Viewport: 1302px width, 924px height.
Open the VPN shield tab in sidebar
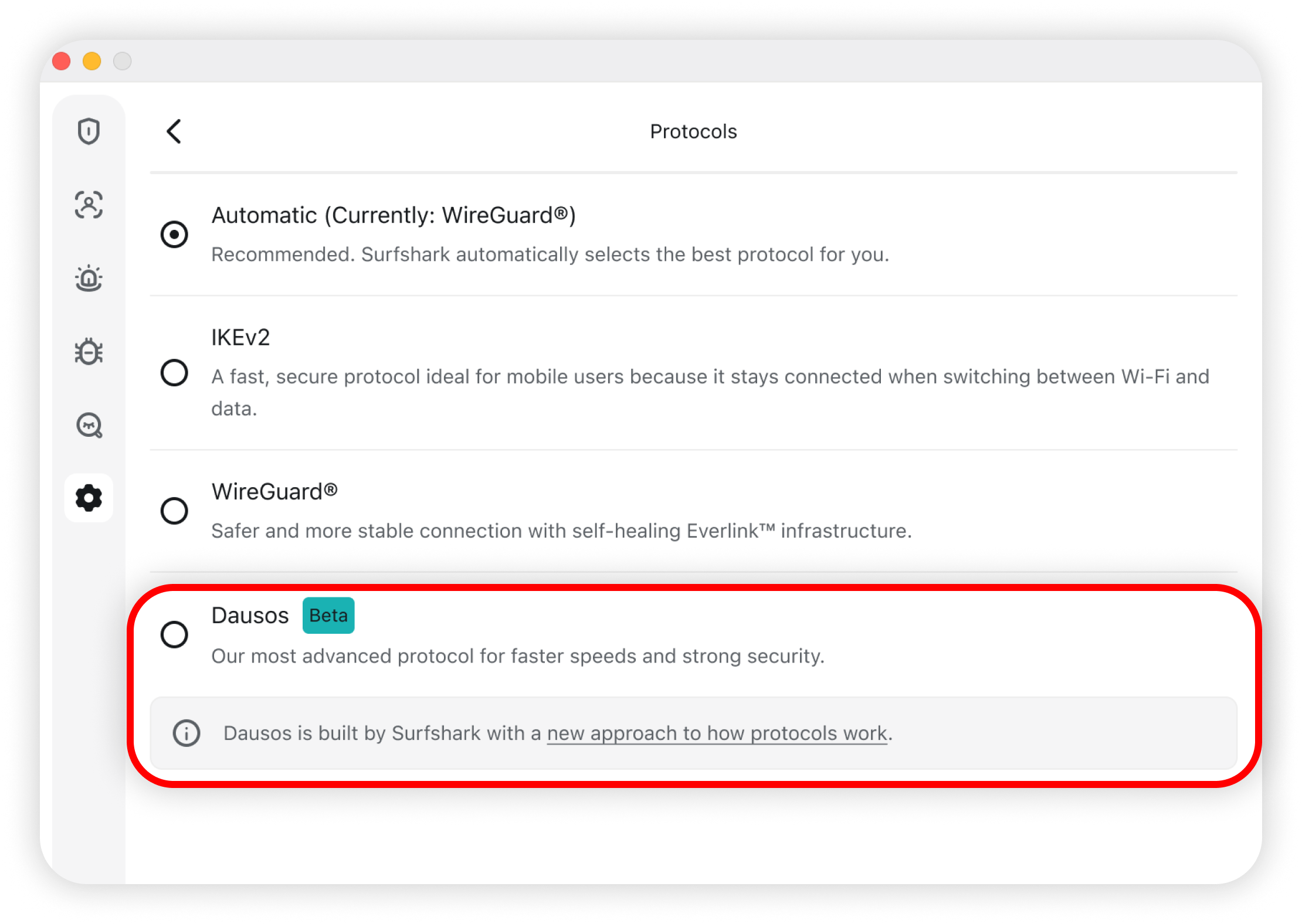coord(89,131)
